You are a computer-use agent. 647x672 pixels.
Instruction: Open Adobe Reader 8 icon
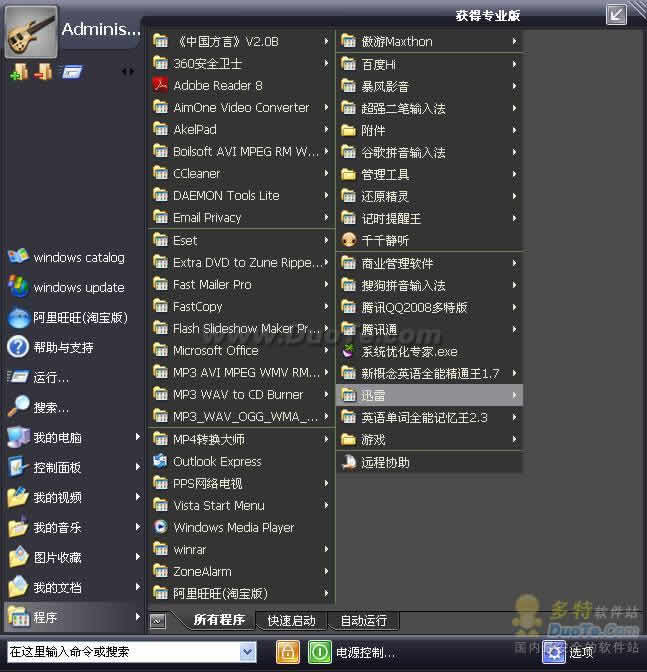161,85
